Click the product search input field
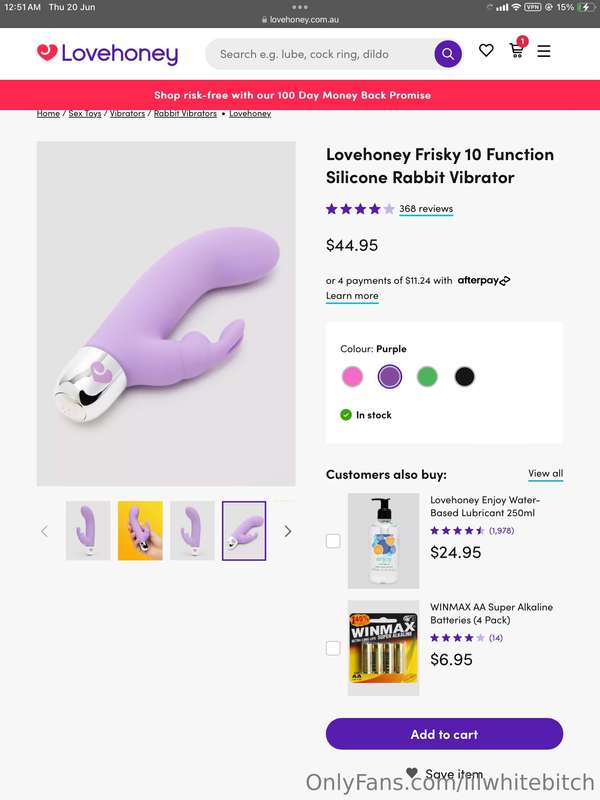This screenshot has width=600, height=800. point(319,54)
